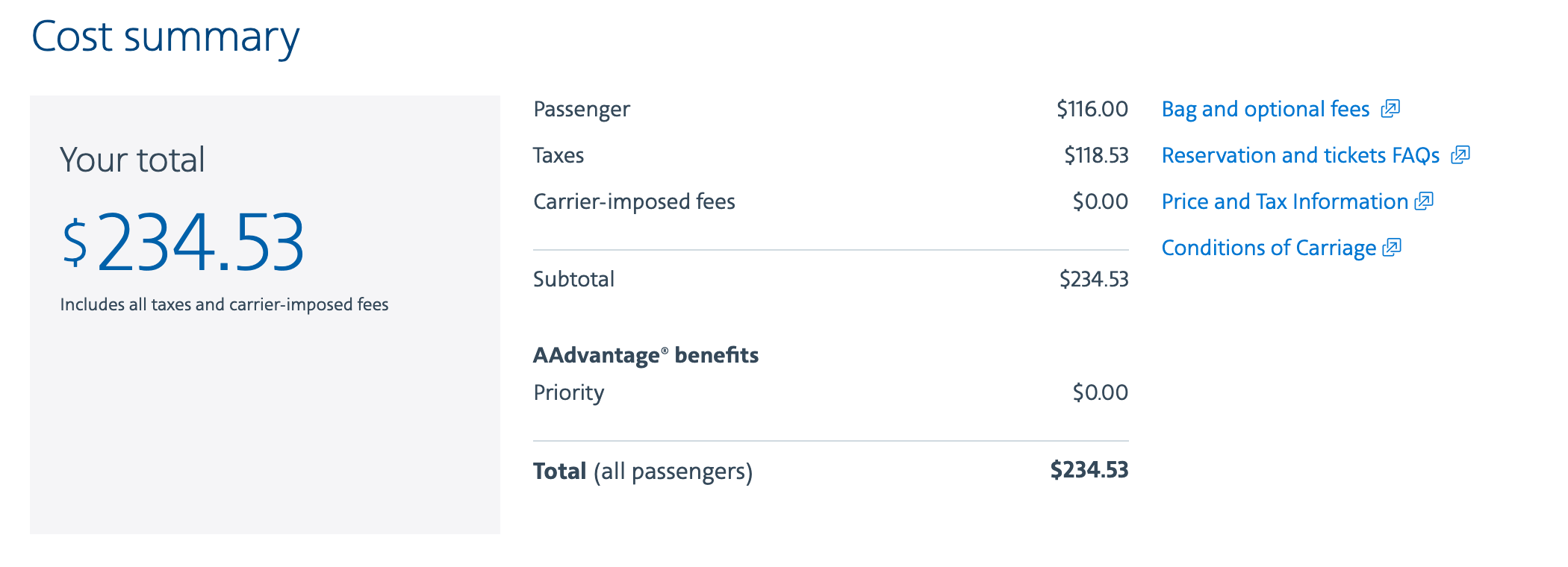Click the Subtotal label
The image size is (1568, 567).
pyautogui.click(x=573, y=280)
